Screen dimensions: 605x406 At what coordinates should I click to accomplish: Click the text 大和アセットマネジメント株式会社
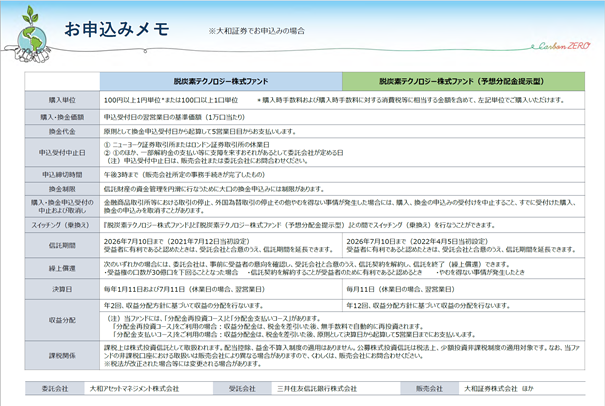point(134,389)
